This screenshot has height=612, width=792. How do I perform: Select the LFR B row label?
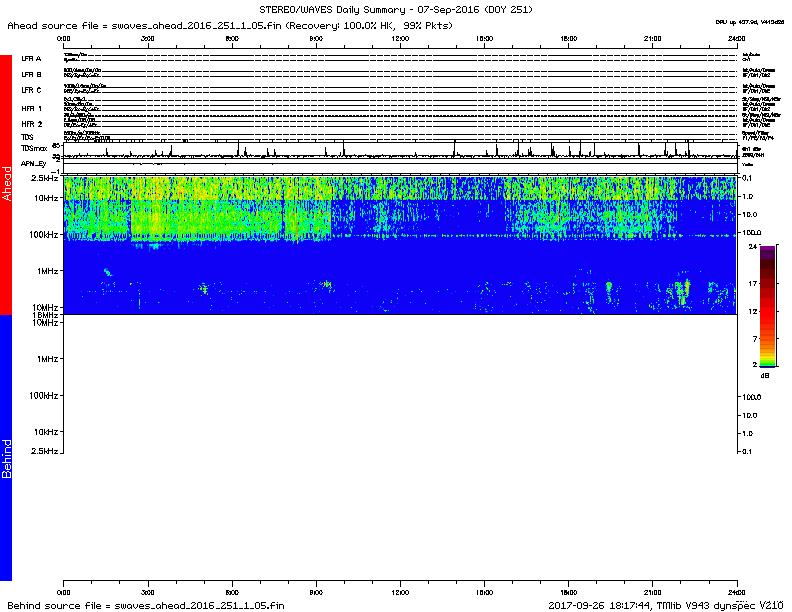(x=31, y=74)
